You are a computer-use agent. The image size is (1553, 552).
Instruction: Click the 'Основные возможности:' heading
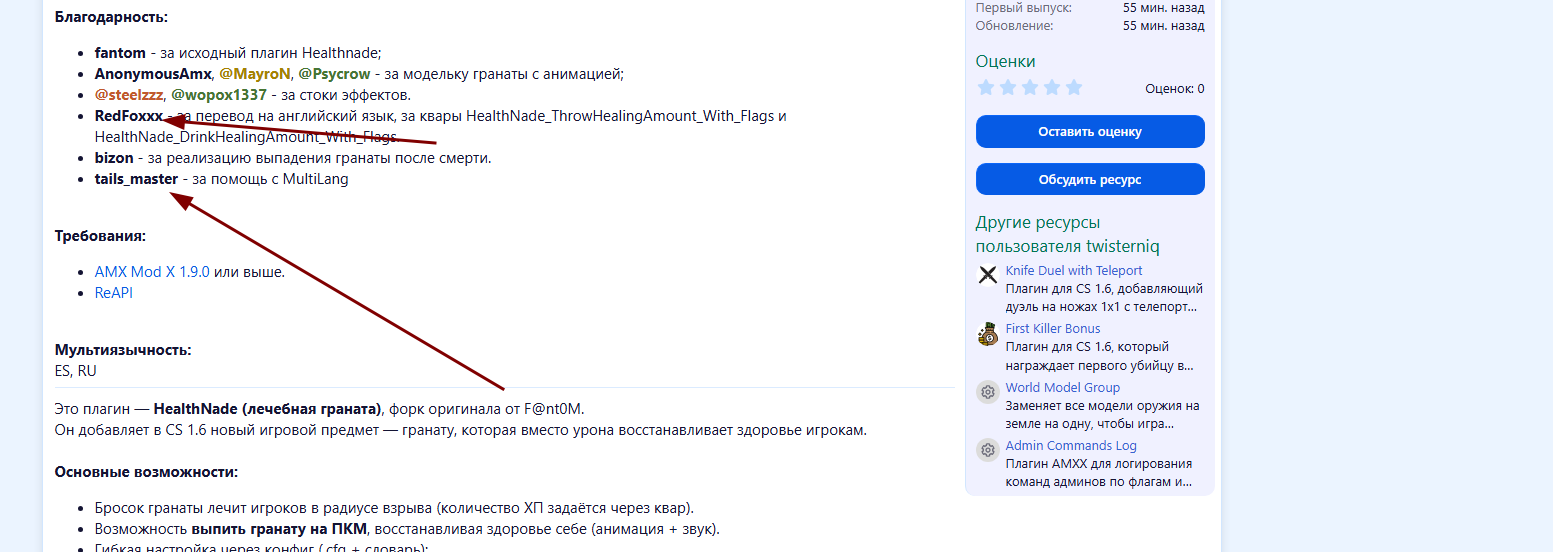146,472
